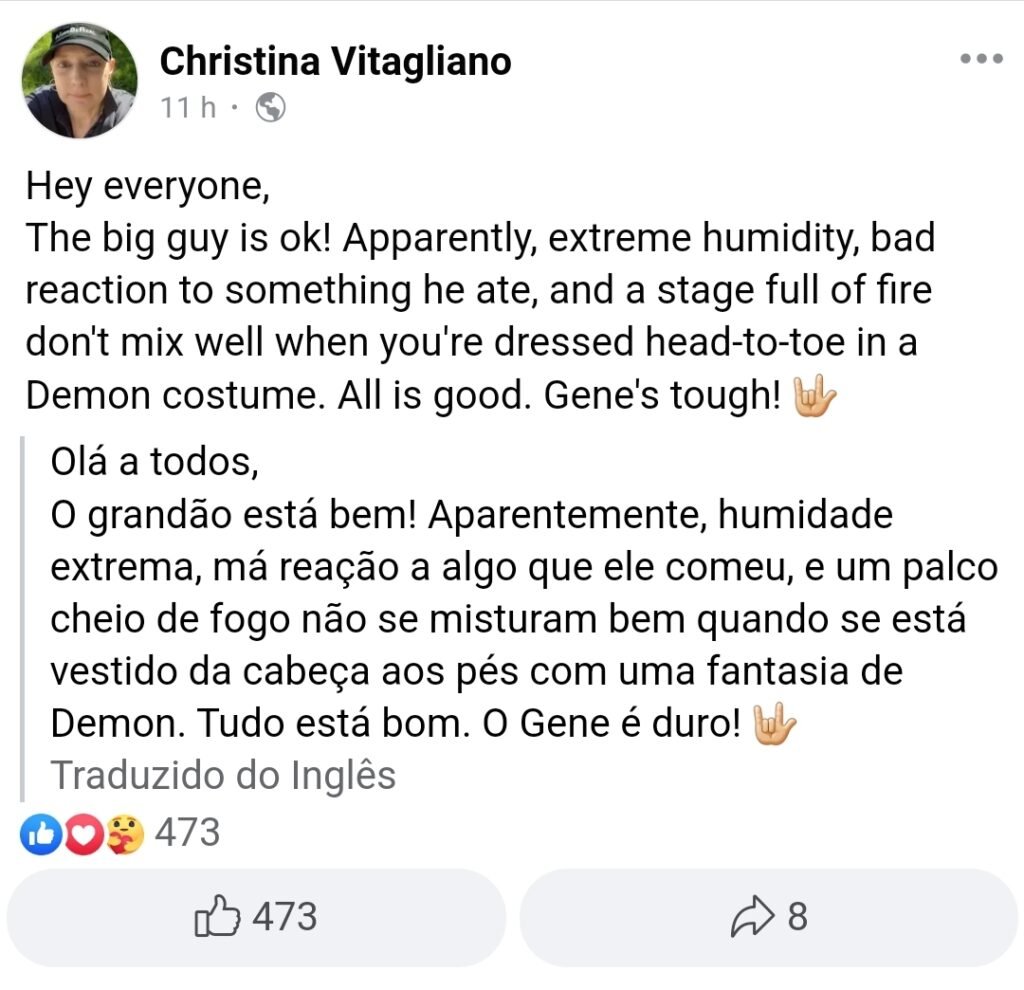Image resolution: width=1024 pixels, height=990 pixels.
Task: Click the 'Hey everyone,' greeting line
Action: [x=148, y=185]
